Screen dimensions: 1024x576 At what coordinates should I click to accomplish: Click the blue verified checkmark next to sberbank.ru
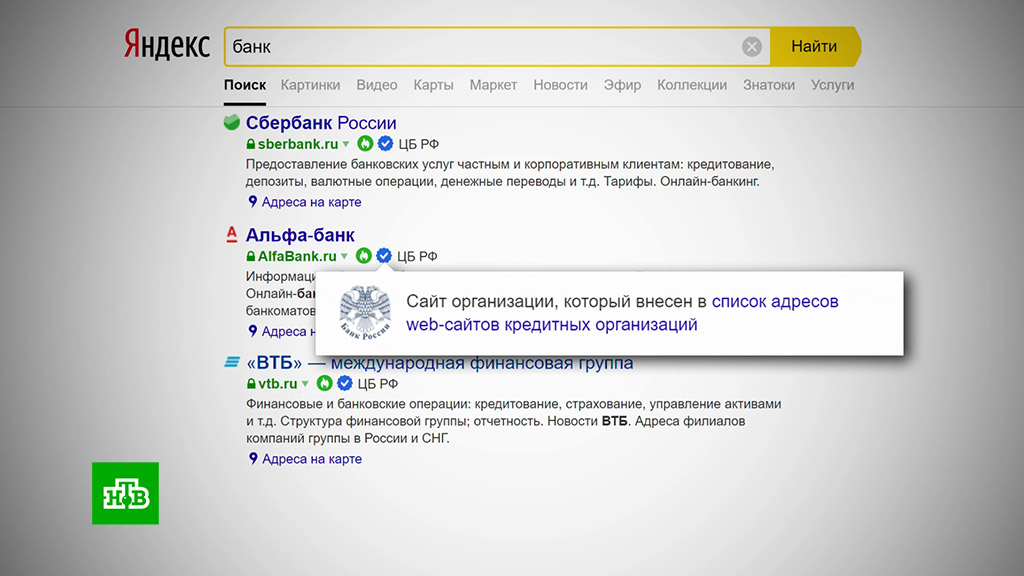coord(385,144)
